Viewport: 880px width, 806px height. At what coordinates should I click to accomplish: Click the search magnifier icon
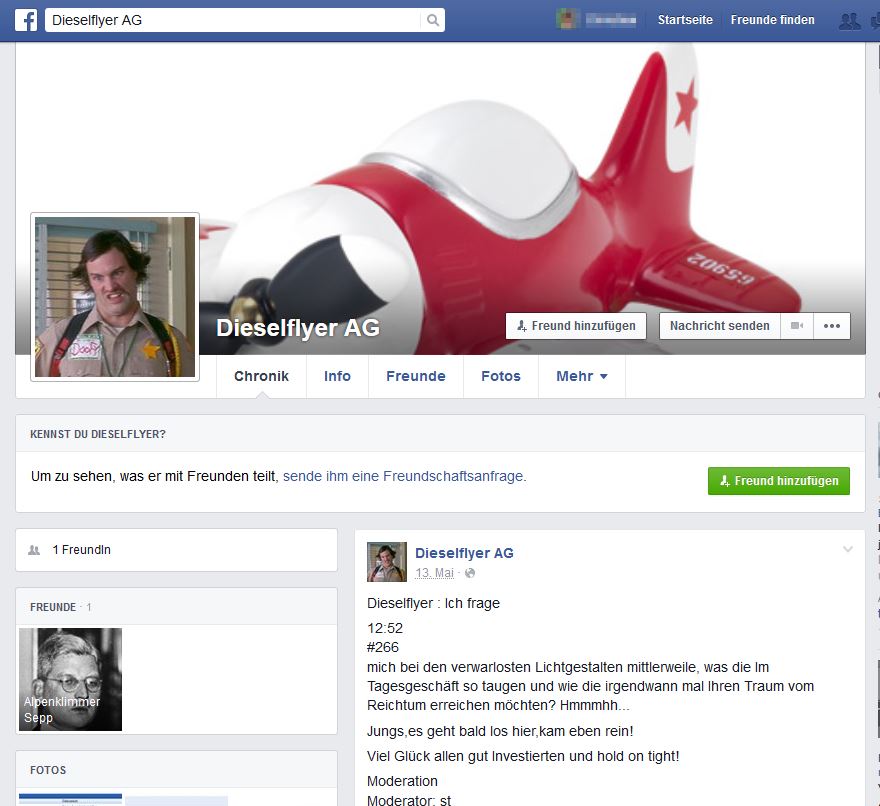pos(432,20)
